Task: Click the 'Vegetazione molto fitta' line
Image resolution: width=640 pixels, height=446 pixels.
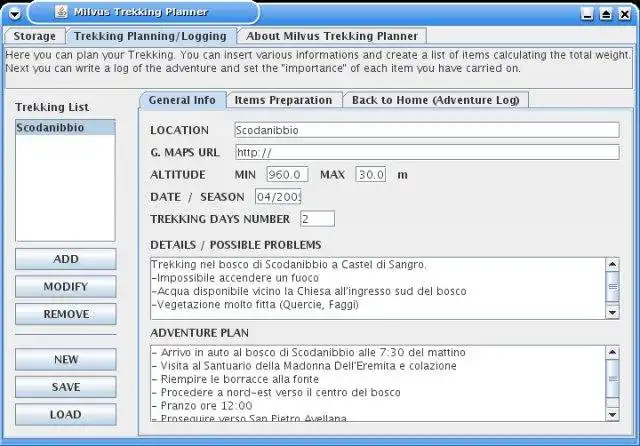Action: pos(255,304)
